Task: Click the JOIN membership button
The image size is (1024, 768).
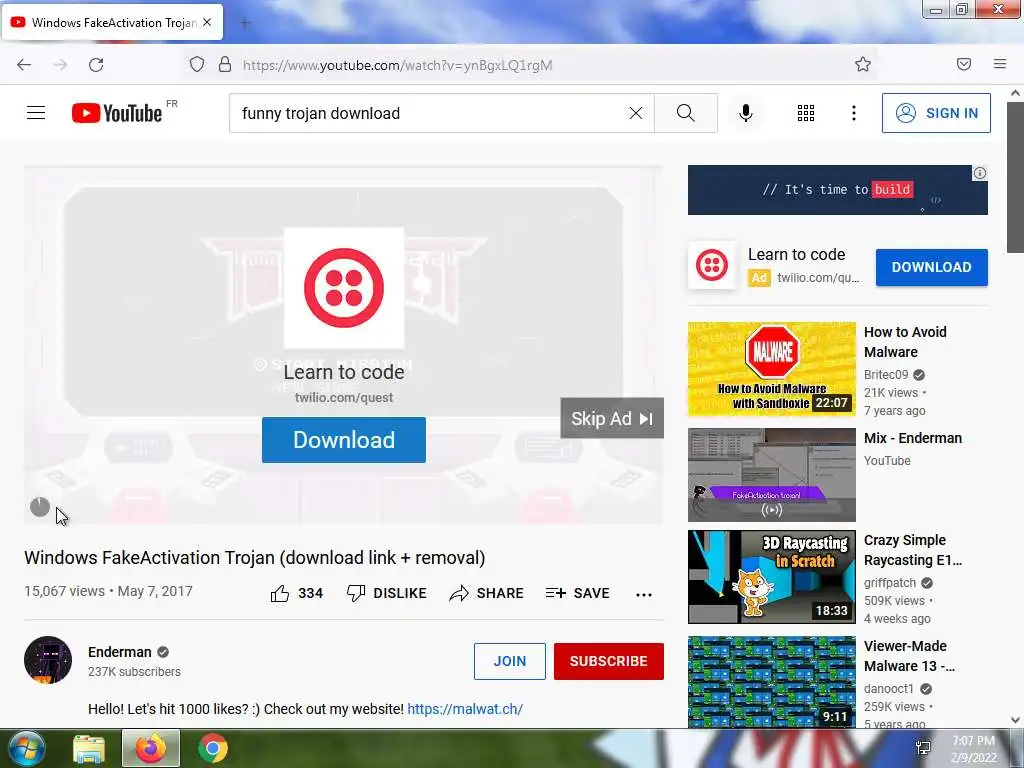Action: click(509, 661)
